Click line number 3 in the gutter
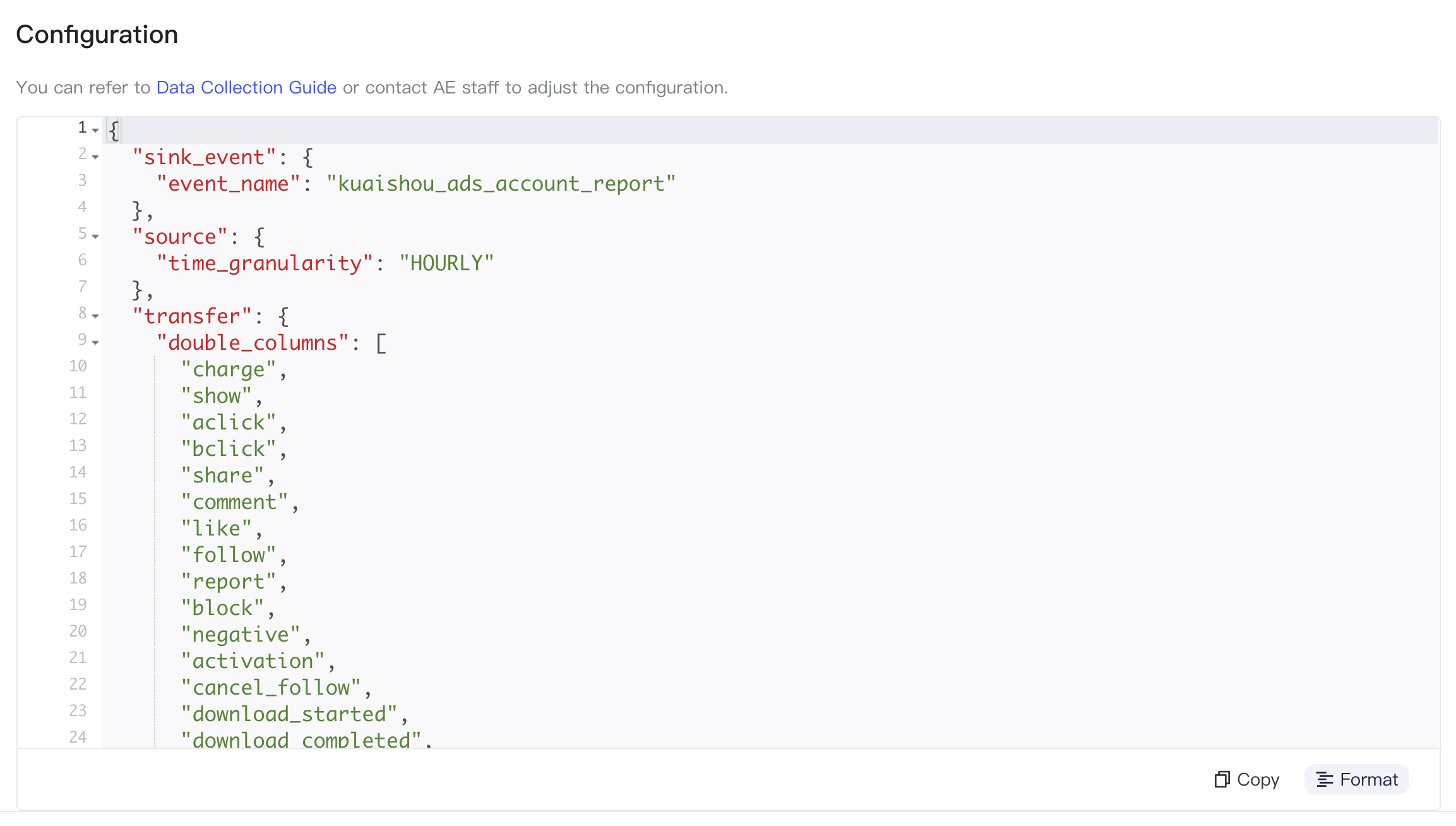Screen dimensions: 1456x826 [x=82, y=180]
